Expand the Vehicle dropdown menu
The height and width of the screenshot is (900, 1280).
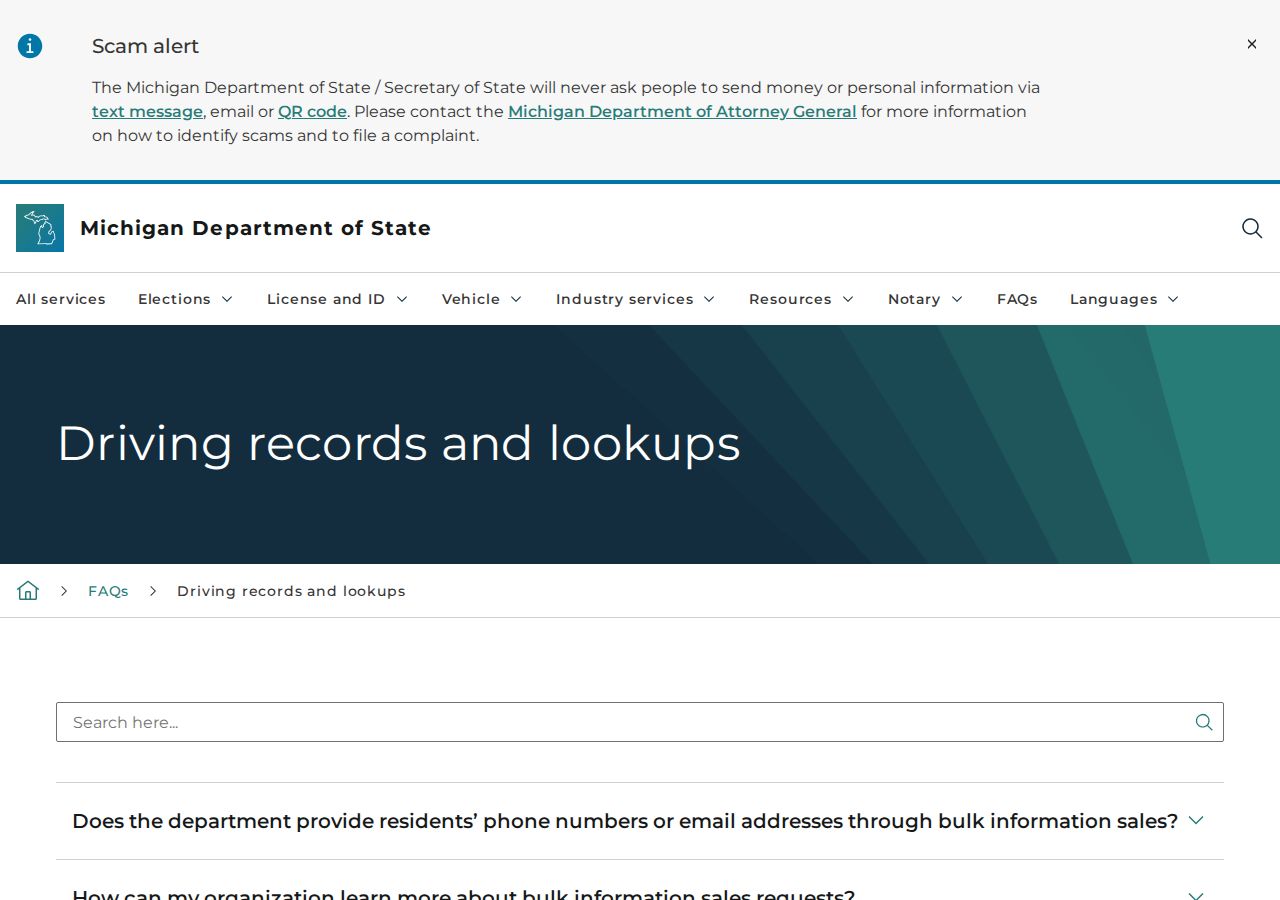482,299
